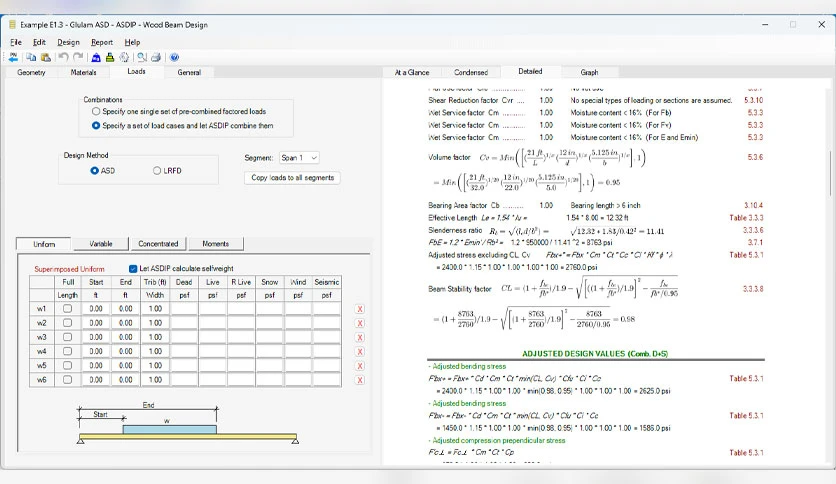This screenshot has width=836, height=484.
Task: Open the File menu
Action: pos(16,42)
